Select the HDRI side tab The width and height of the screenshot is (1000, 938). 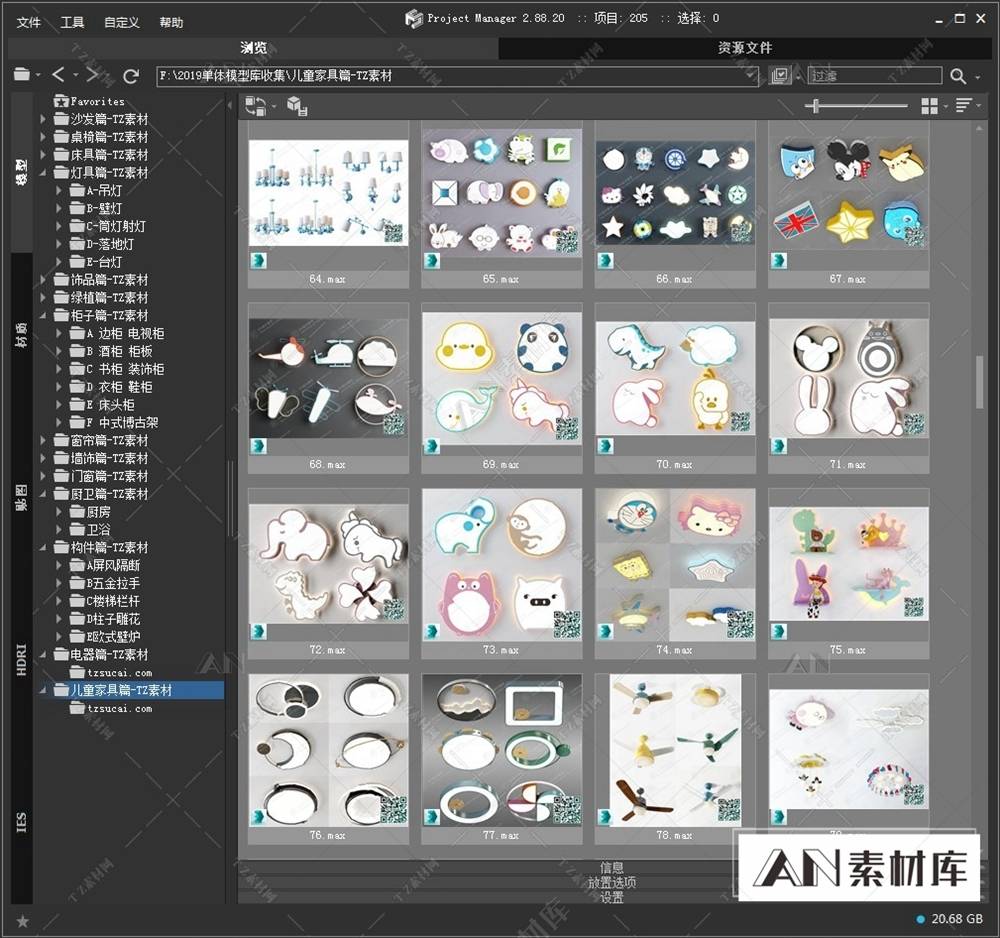21,660
